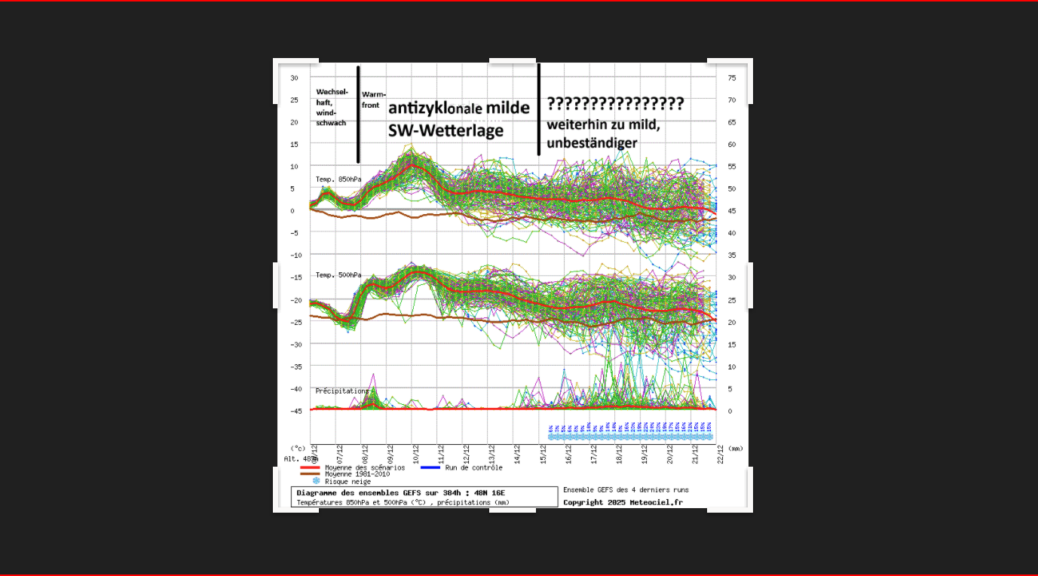
Task: Click the 'Précipitations' chart label
Action: [343, 391]
